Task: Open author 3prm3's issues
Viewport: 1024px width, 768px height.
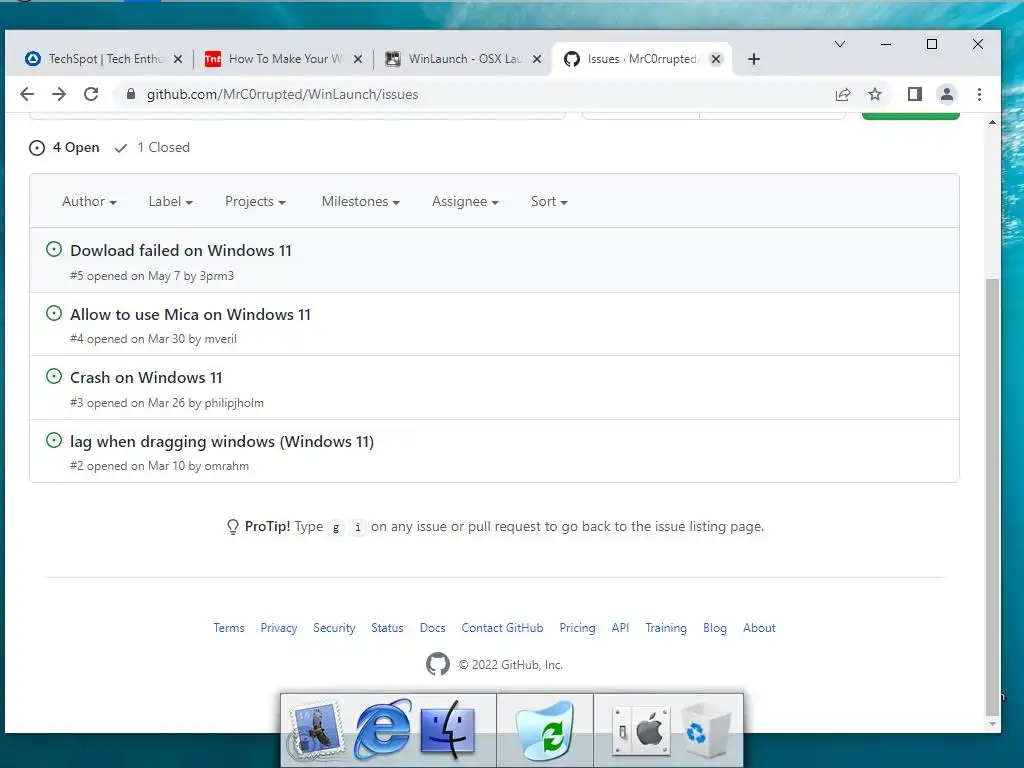Action: pyautogui.click(x=217, y=276)
